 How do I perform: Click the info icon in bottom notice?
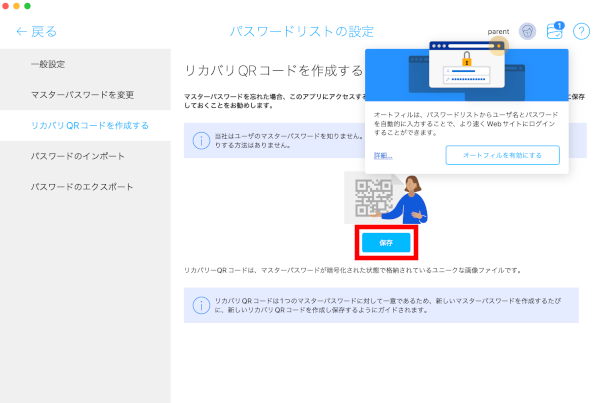(201, 305)
